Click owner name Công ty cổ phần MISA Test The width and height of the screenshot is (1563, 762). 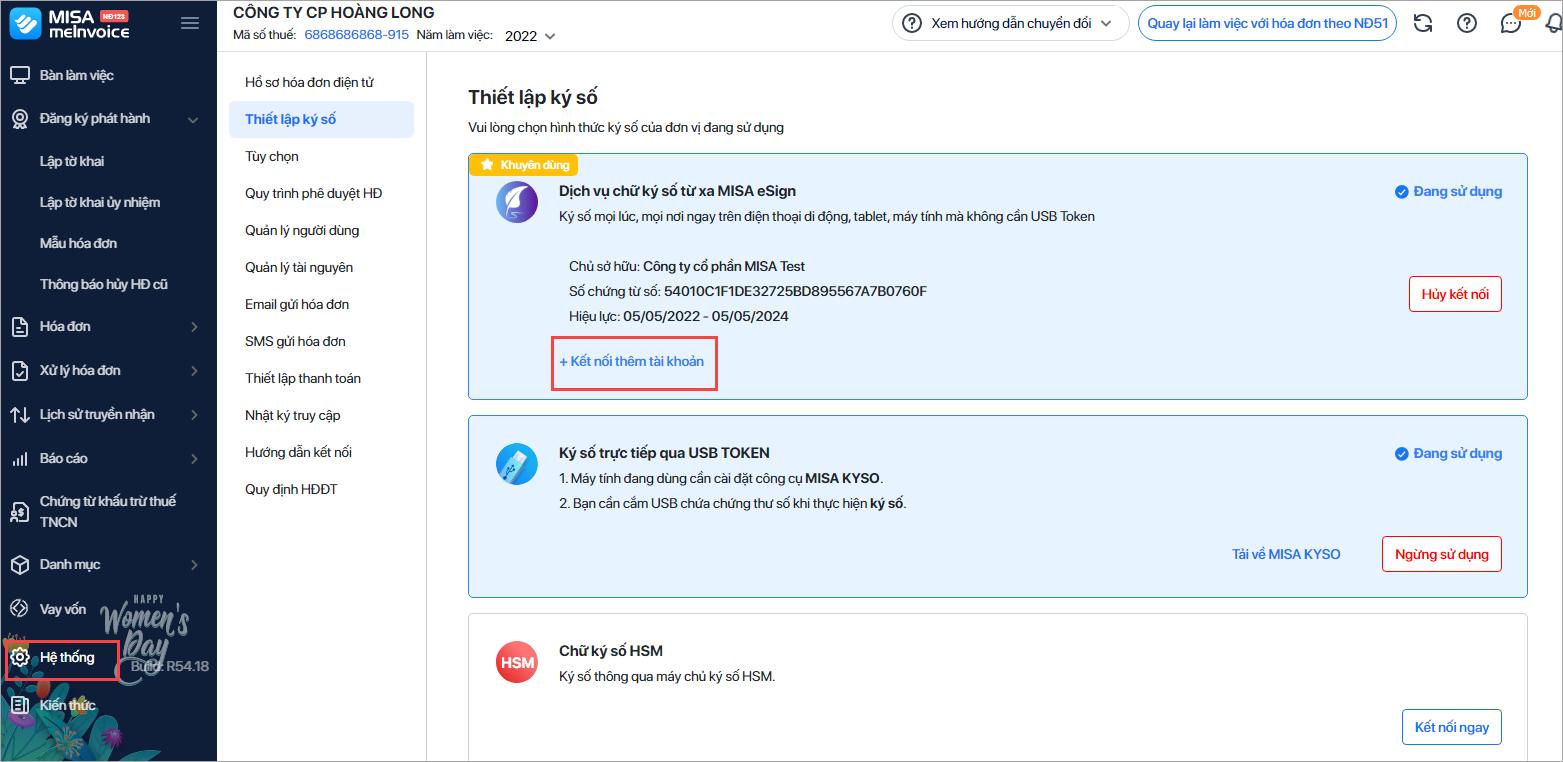(x=724, y=267)
